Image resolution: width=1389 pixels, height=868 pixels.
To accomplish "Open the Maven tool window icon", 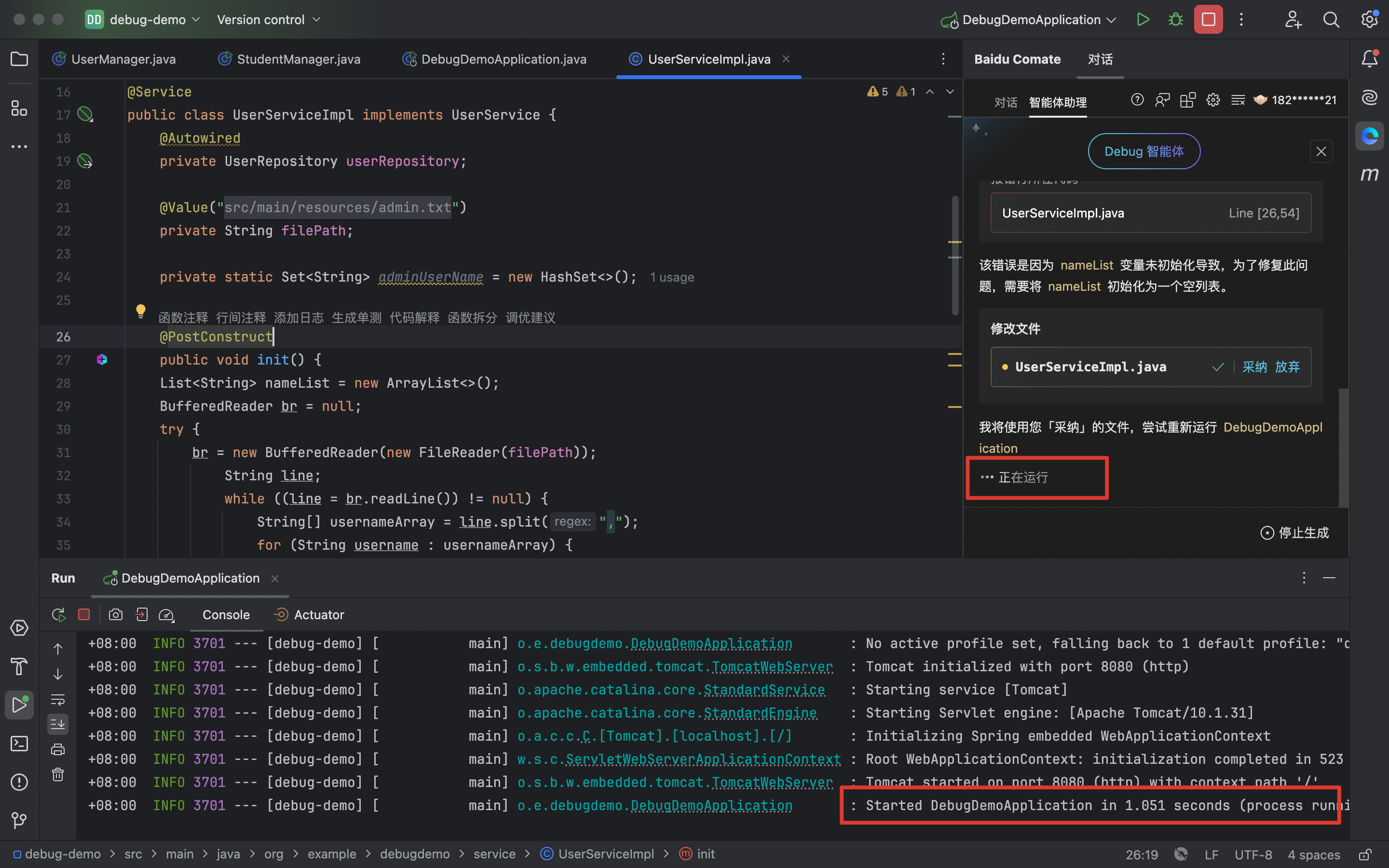I will (x=1370, y=174).
